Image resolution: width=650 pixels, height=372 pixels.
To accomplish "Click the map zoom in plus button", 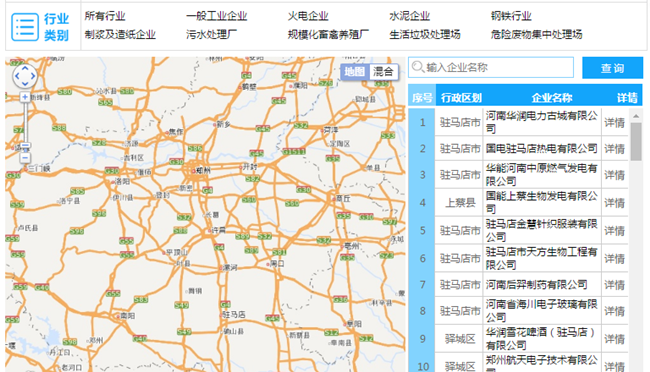I will click(25, 97).
